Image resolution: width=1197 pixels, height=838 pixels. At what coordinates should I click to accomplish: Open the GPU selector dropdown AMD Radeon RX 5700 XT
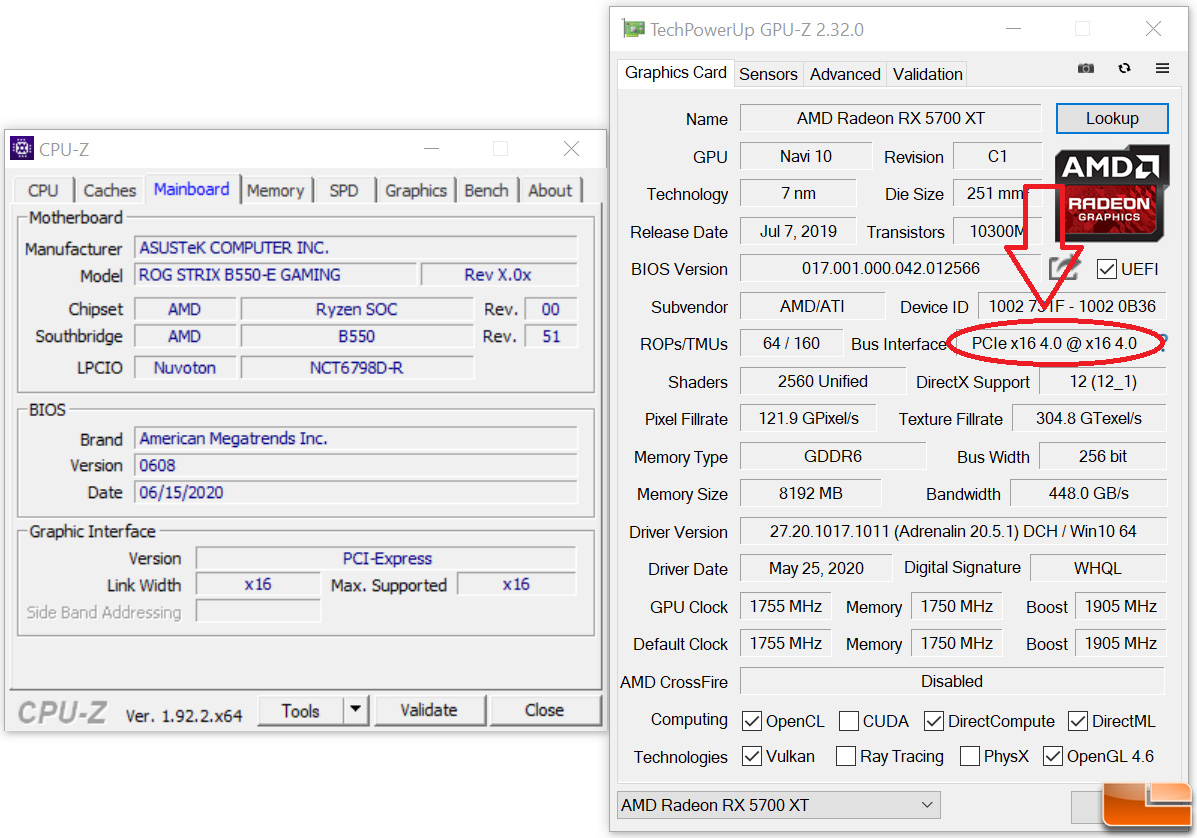[779, 805]
